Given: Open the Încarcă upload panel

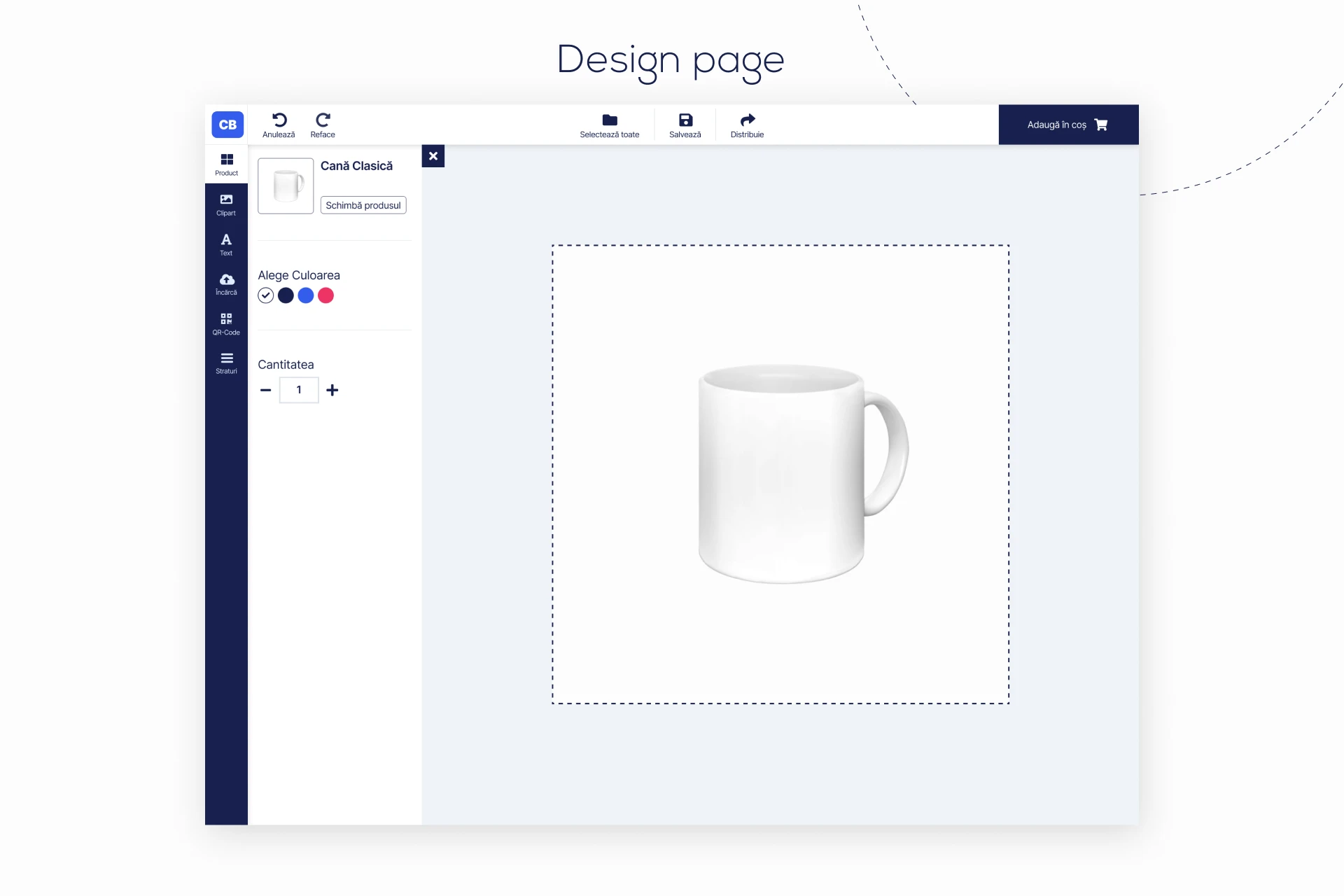Looking at the screenshot, I should (x=226, y=283).
